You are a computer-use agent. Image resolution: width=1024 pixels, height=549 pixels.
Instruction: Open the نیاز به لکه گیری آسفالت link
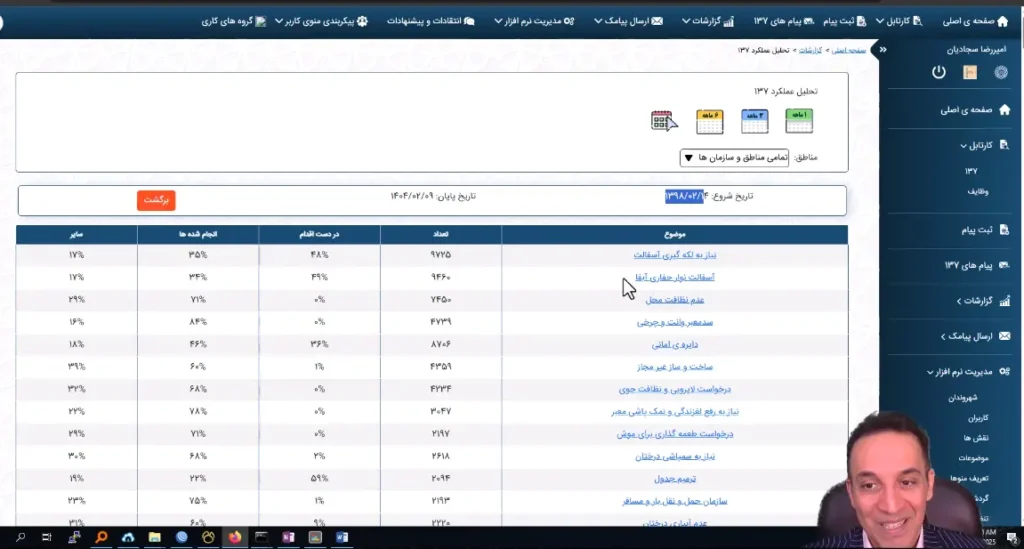coord(674,255)
